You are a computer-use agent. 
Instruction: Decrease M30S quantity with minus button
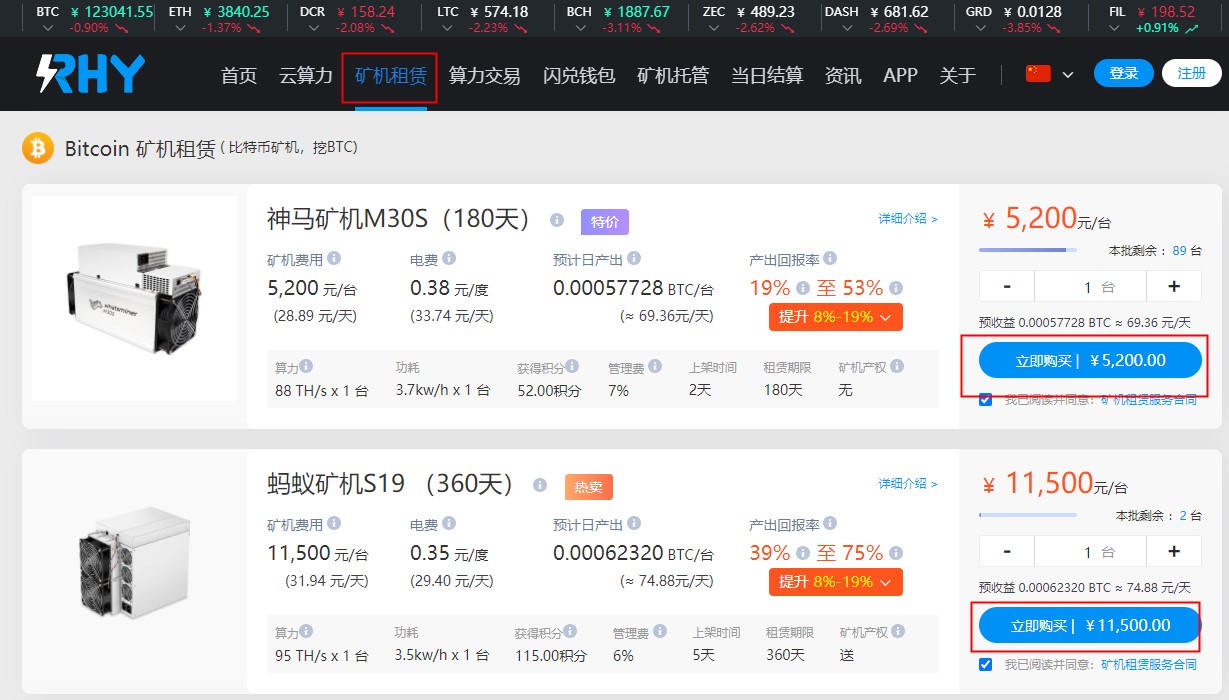tap(1006, 287)
